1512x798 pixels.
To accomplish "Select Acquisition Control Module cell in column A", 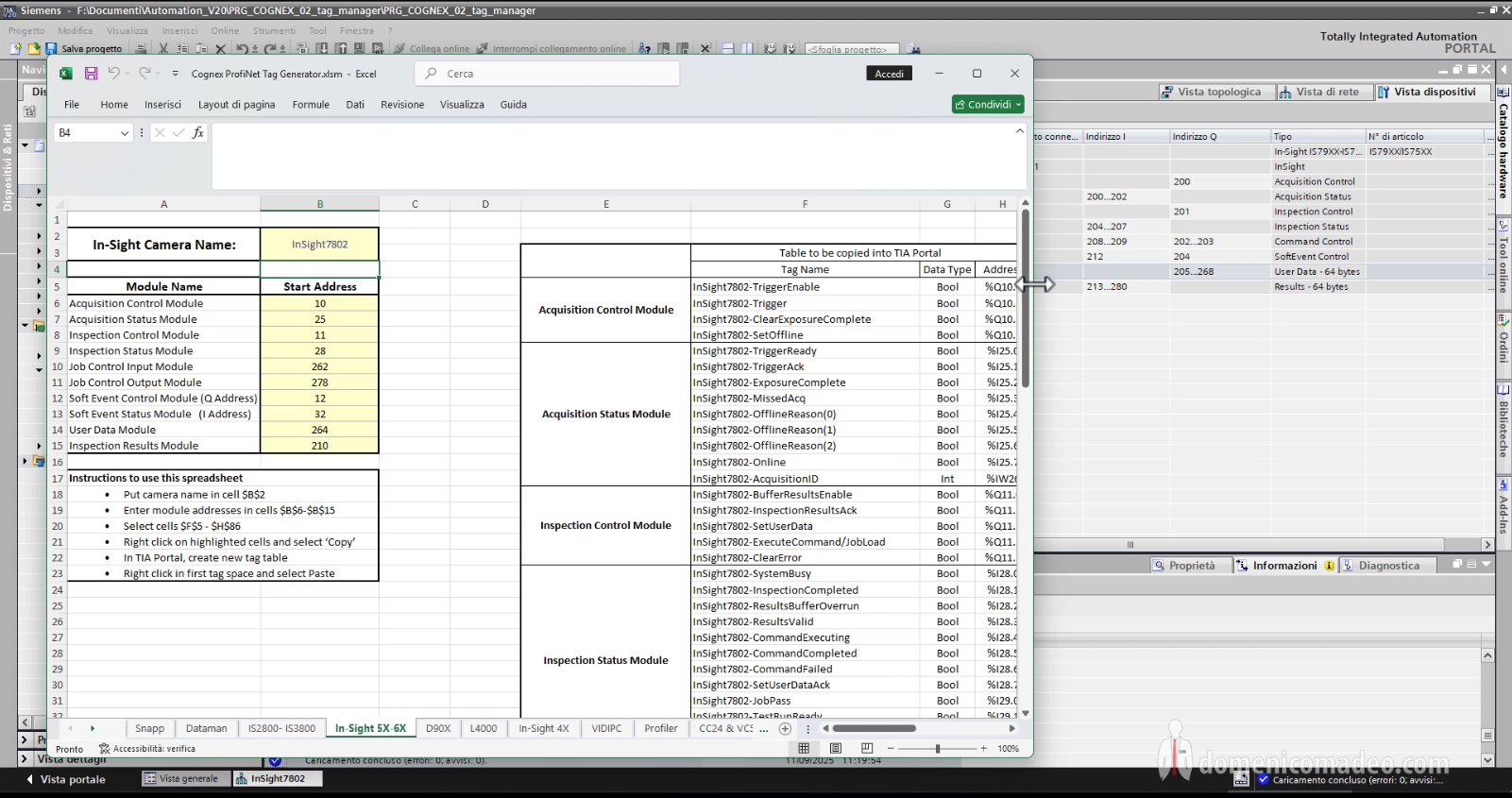I will (163, 303).
